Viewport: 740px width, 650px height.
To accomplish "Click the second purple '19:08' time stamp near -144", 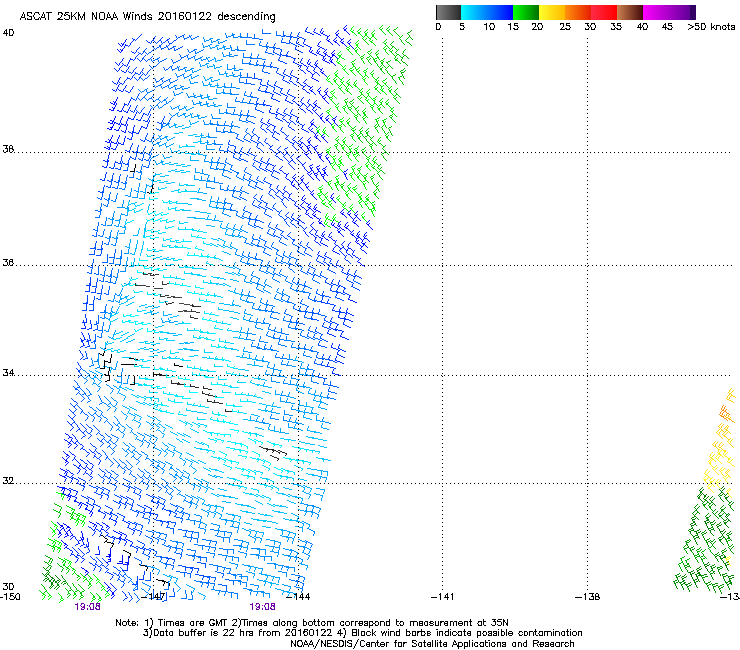I will point(262,607).
